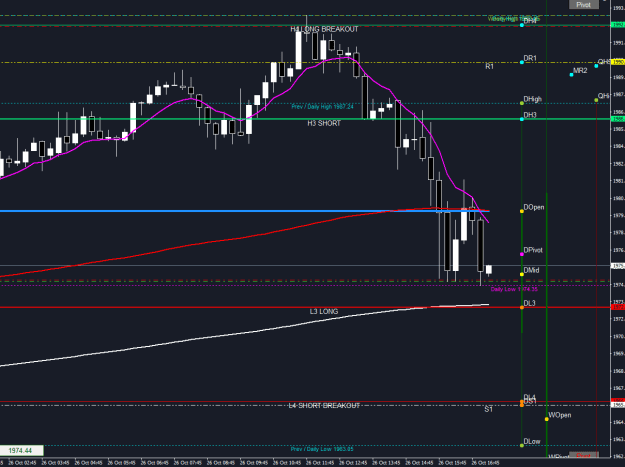This screenshot has width=625, height=467.
Task: Click the 1974.44 price box
Action: coord(20,450)
